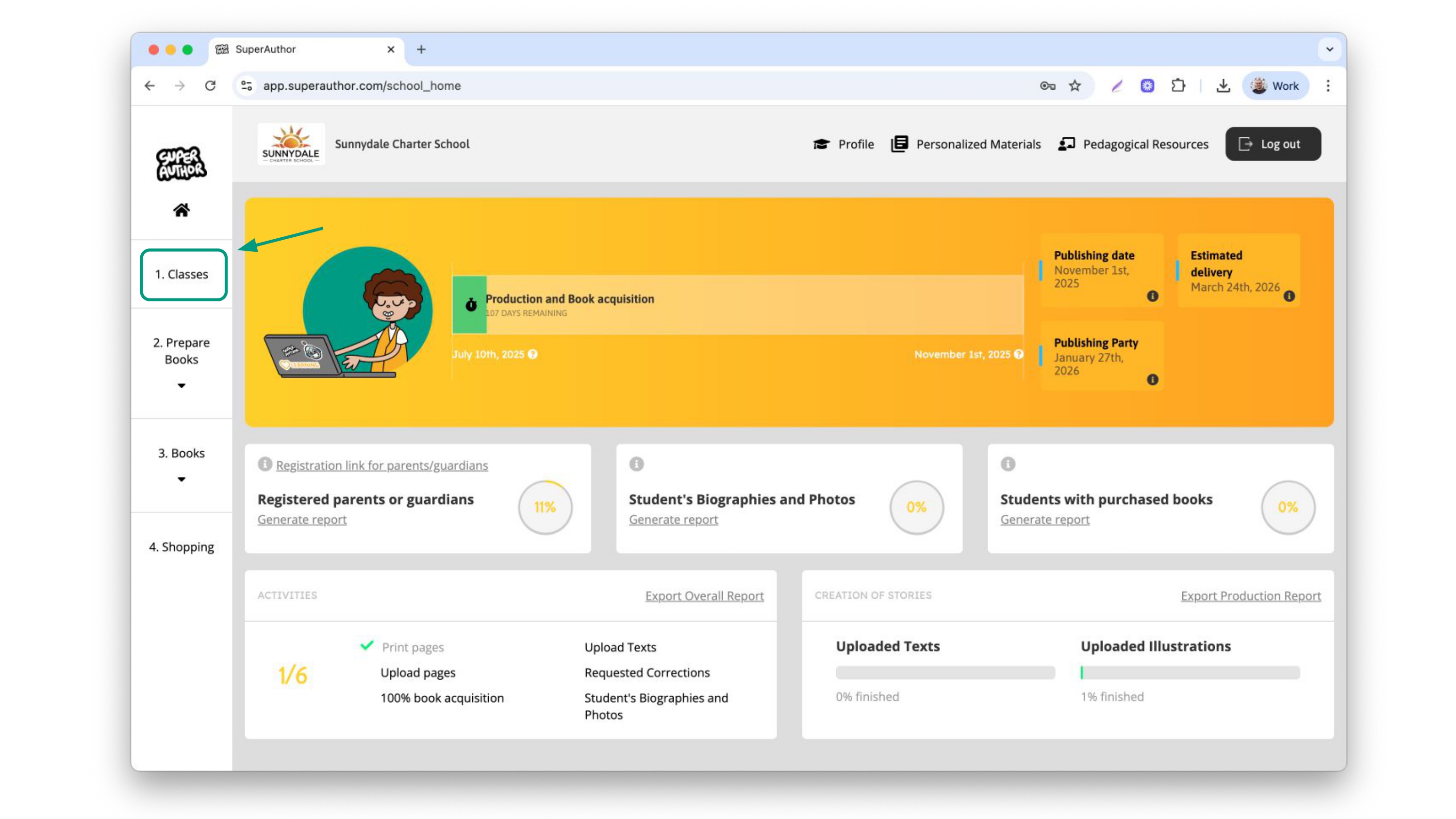
Task: Generate report for Registered parents or guardians
Action: [x=302, y=520]
